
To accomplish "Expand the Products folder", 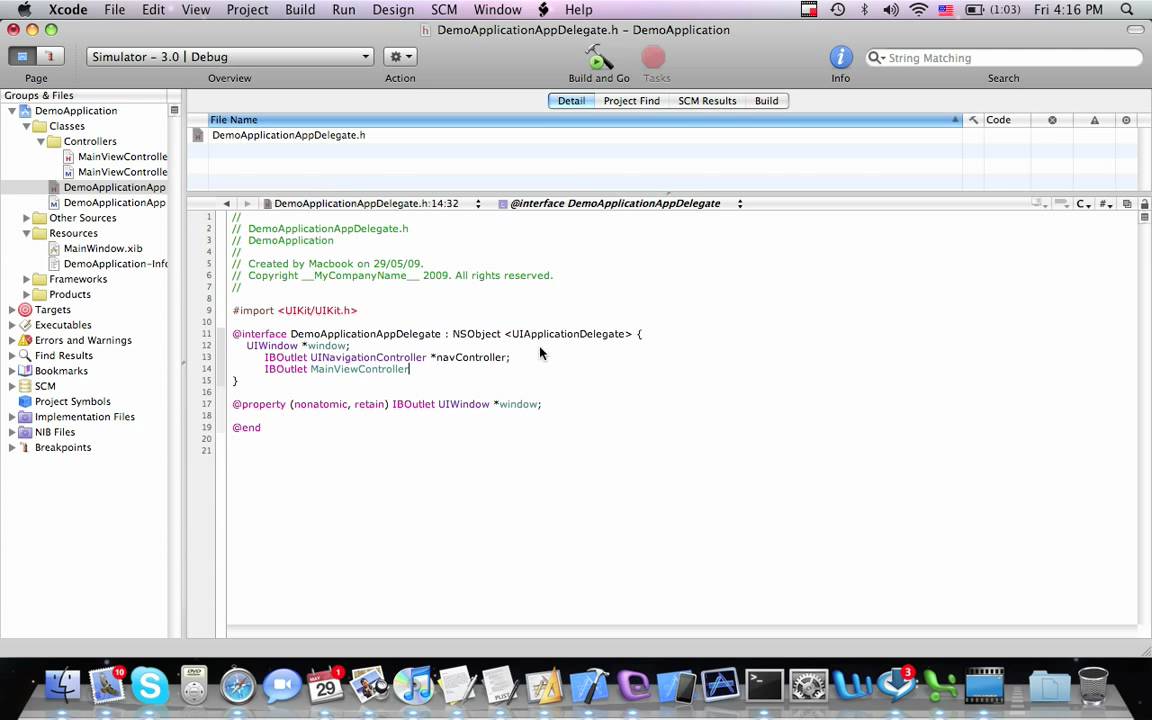I will point(26,295).
